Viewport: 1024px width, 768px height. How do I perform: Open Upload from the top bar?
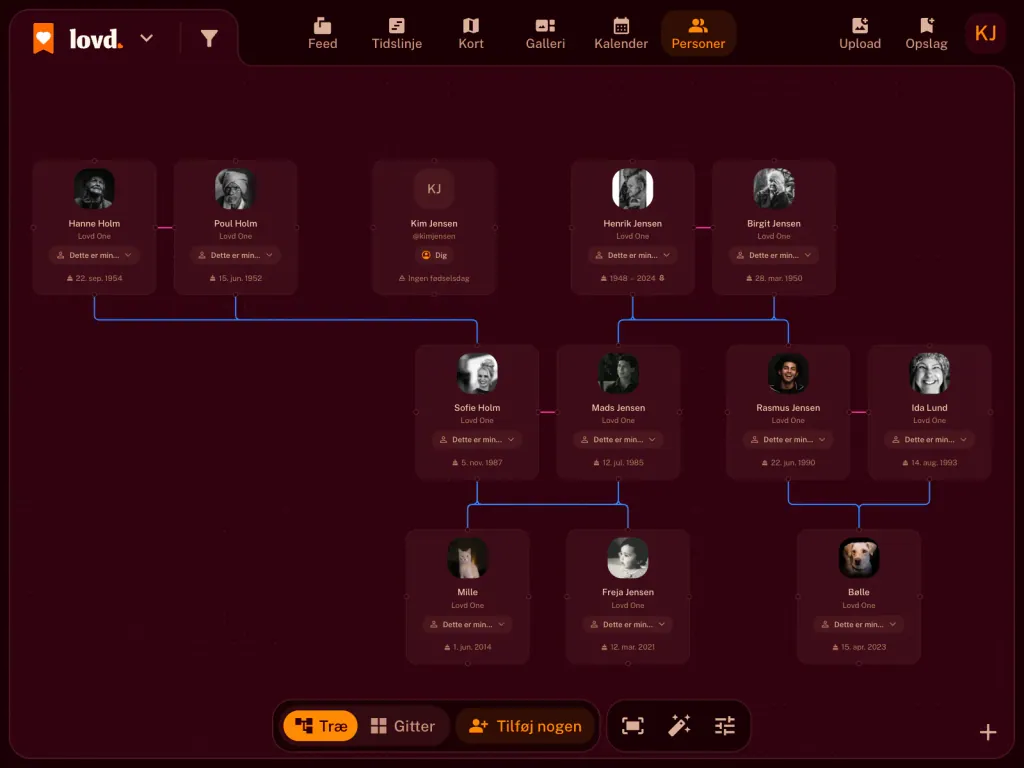(860, 34)
